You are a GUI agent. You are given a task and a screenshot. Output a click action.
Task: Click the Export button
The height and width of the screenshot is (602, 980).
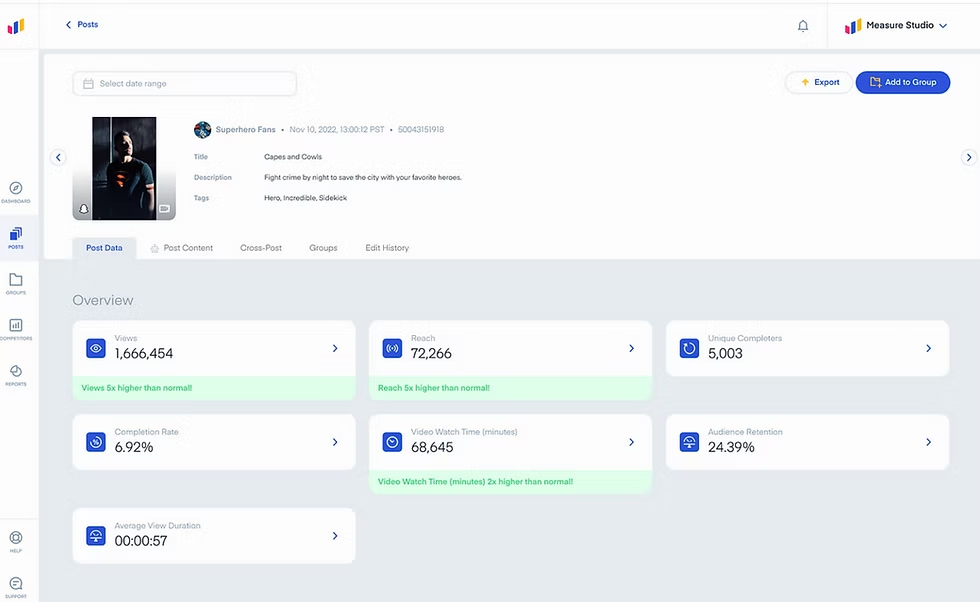[x=819, y=83]
